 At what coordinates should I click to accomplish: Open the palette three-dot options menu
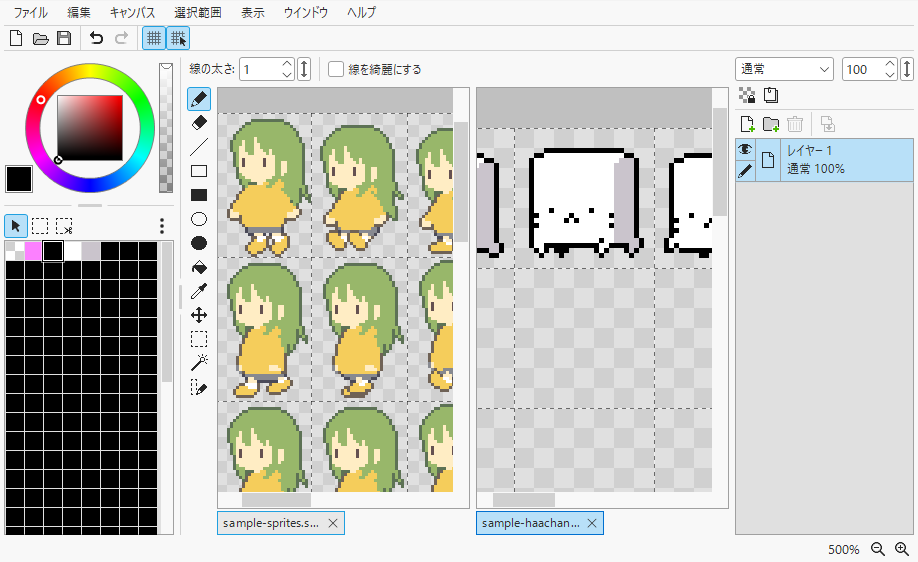[162, 226]
